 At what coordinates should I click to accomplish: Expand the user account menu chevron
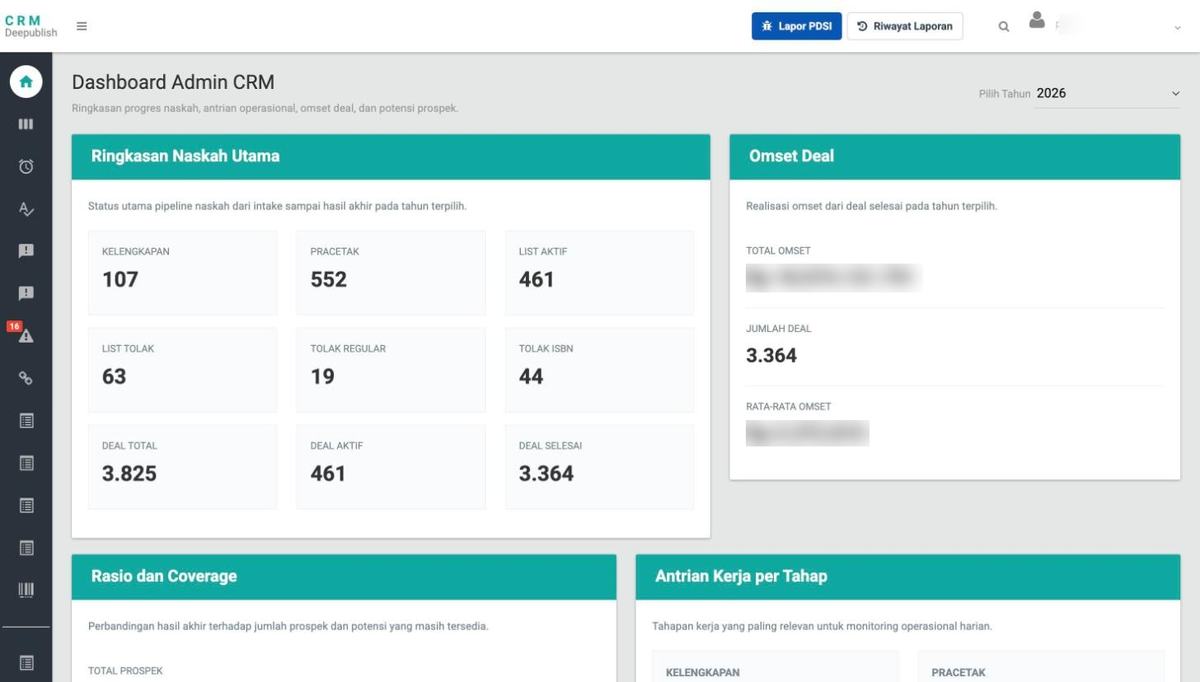(1177, 28)
